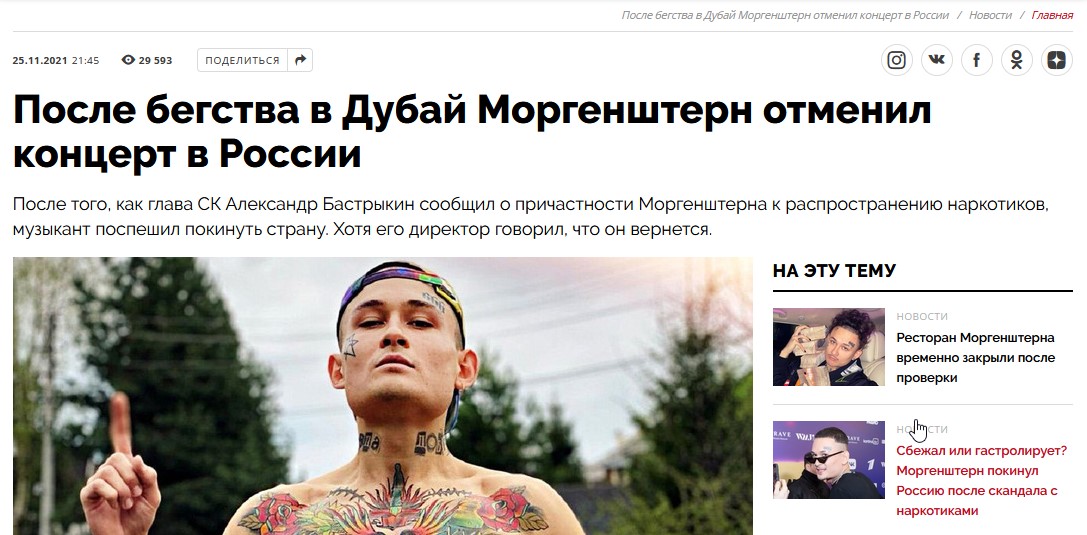Click the 'НА ЭТУ ТЕМУ' section heading
The height and width of the screenshot is (535, 1087).
(834, 271)
